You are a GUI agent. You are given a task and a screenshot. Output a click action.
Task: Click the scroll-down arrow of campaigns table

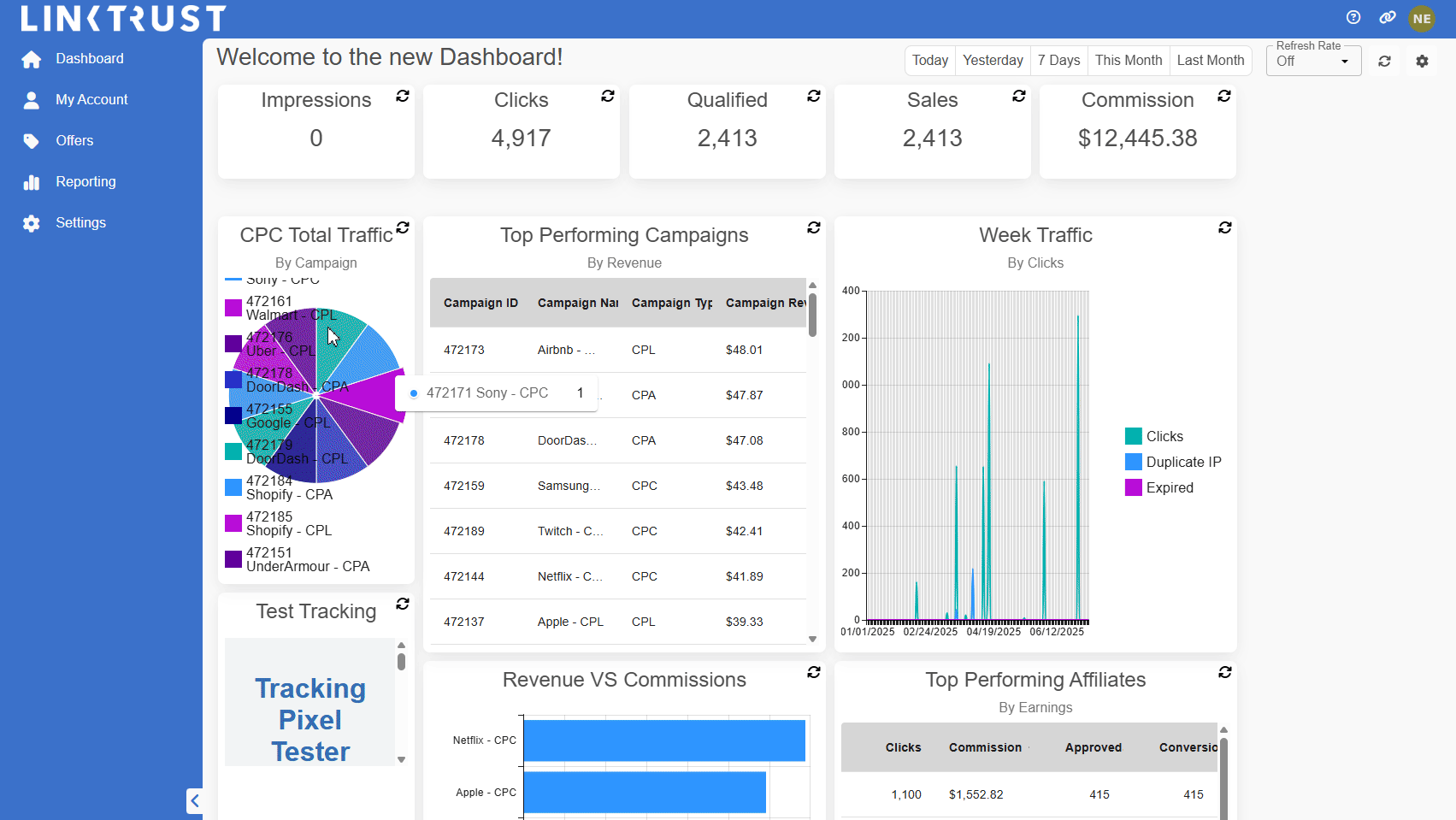coord(812,639)
